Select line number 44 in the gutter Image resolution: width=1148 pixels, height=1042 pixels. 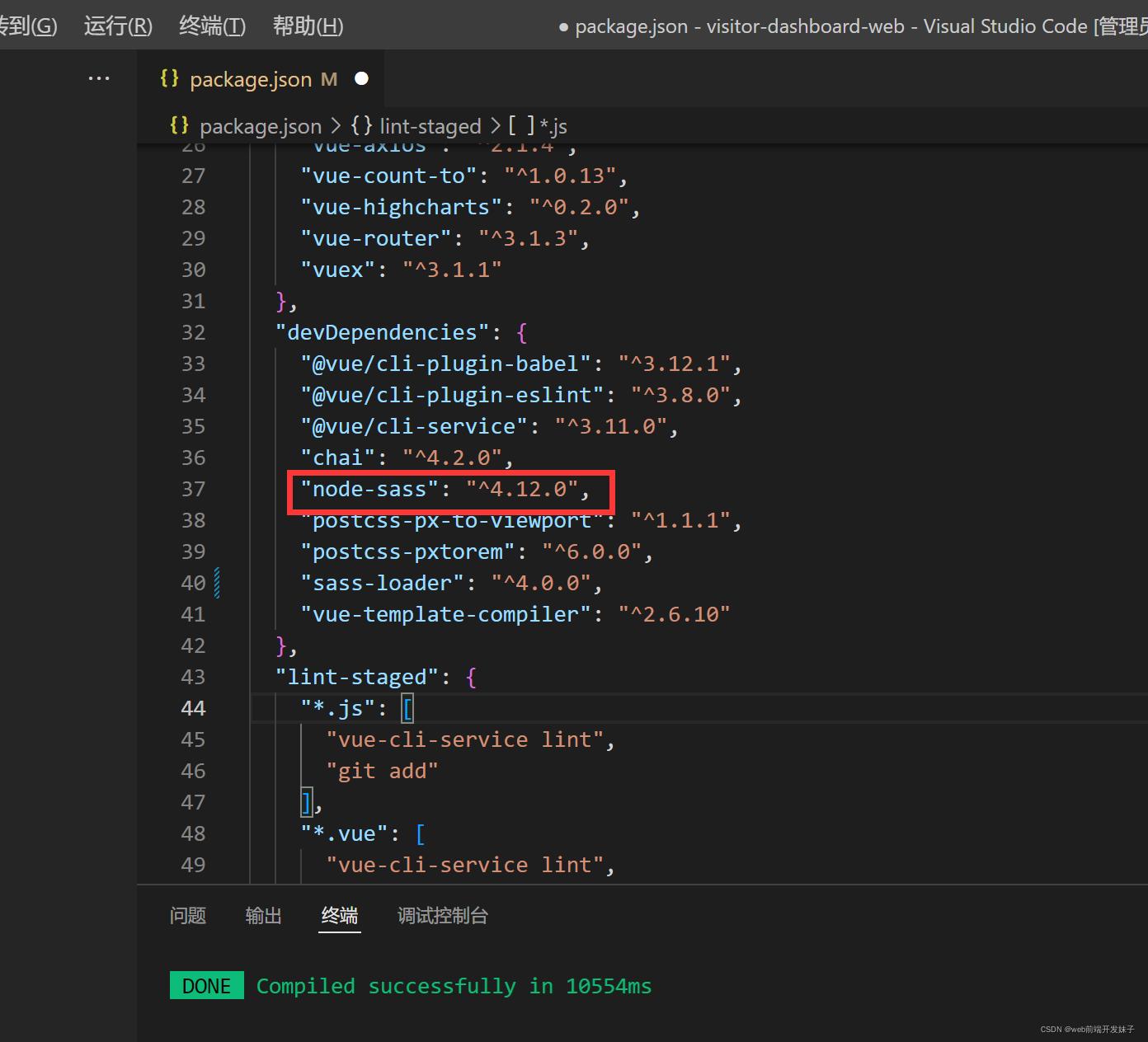pyautogui.click(x=193, y=707)
